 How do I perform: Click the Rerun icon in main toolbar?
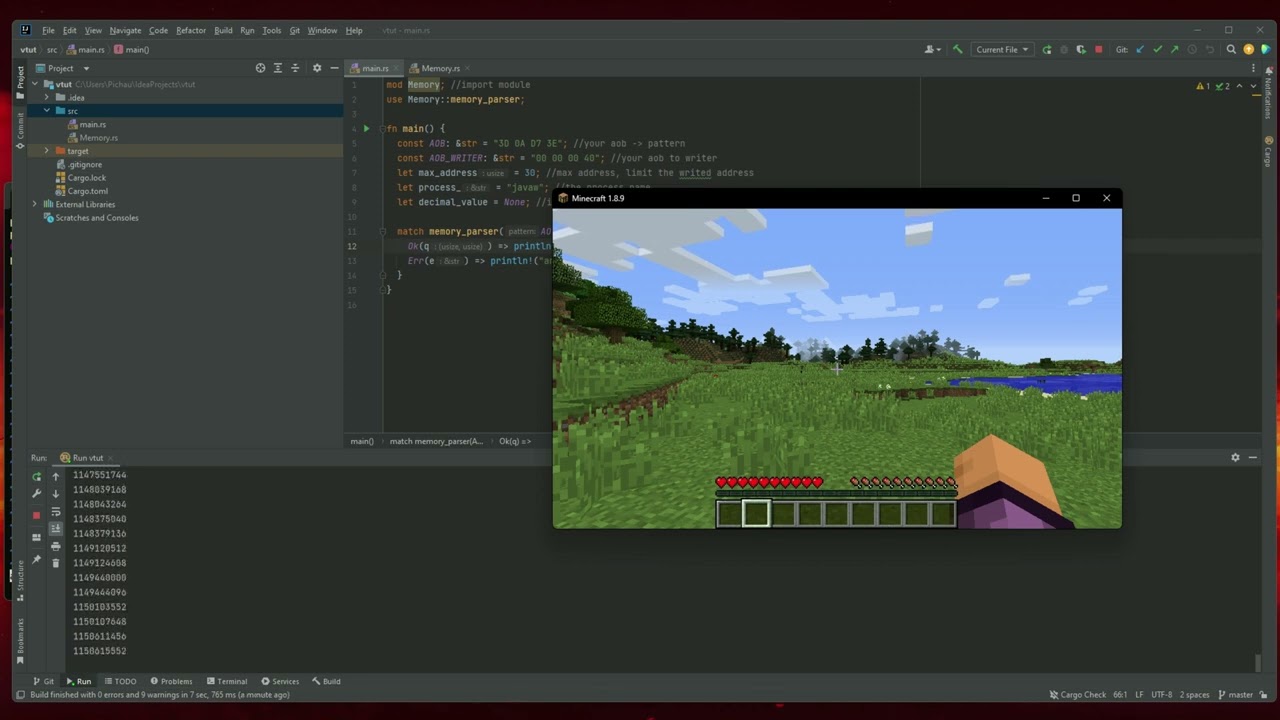(1047, 49)
